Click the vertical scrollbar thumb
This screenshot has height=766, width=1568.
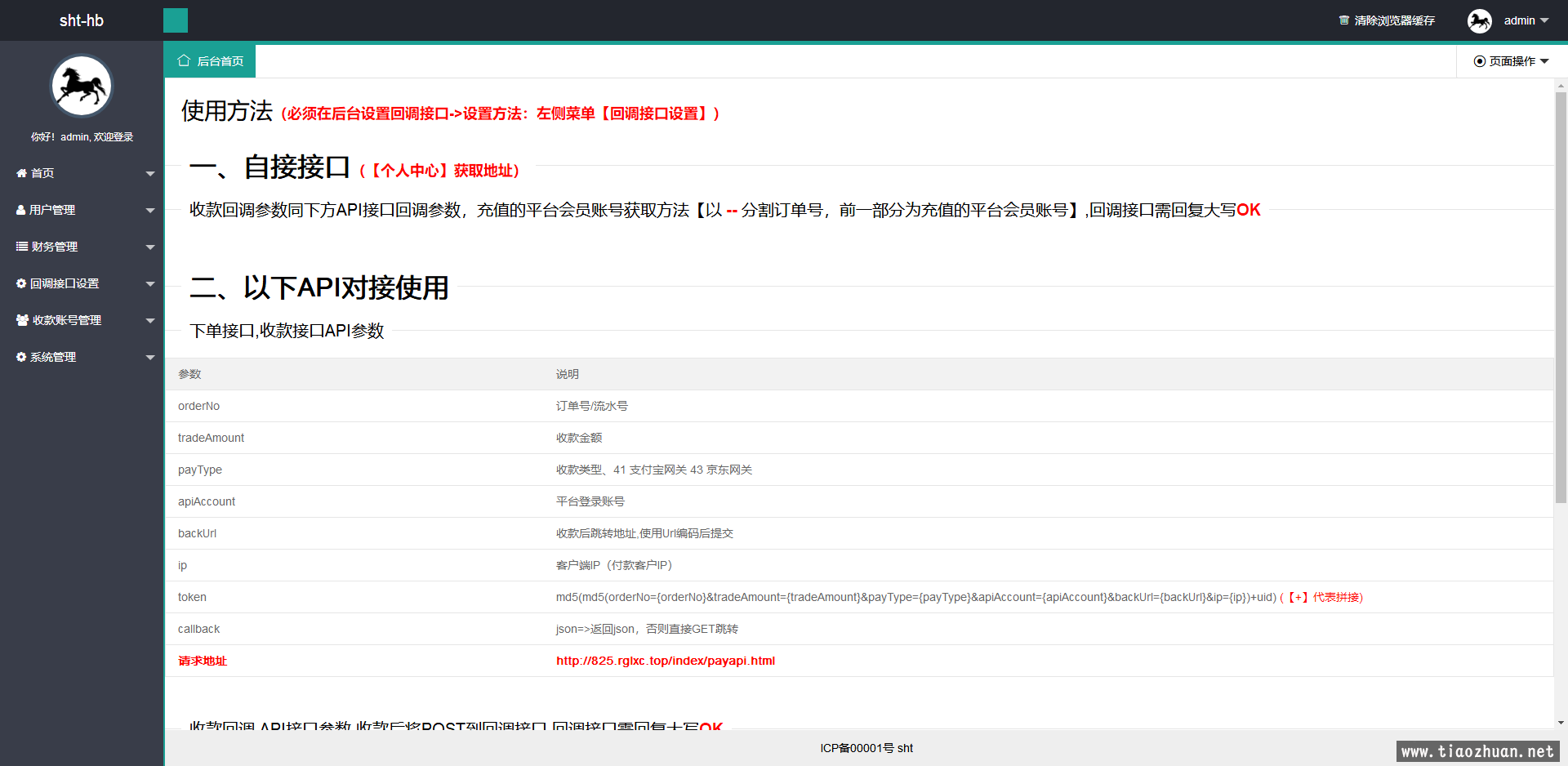(1561, 298)
